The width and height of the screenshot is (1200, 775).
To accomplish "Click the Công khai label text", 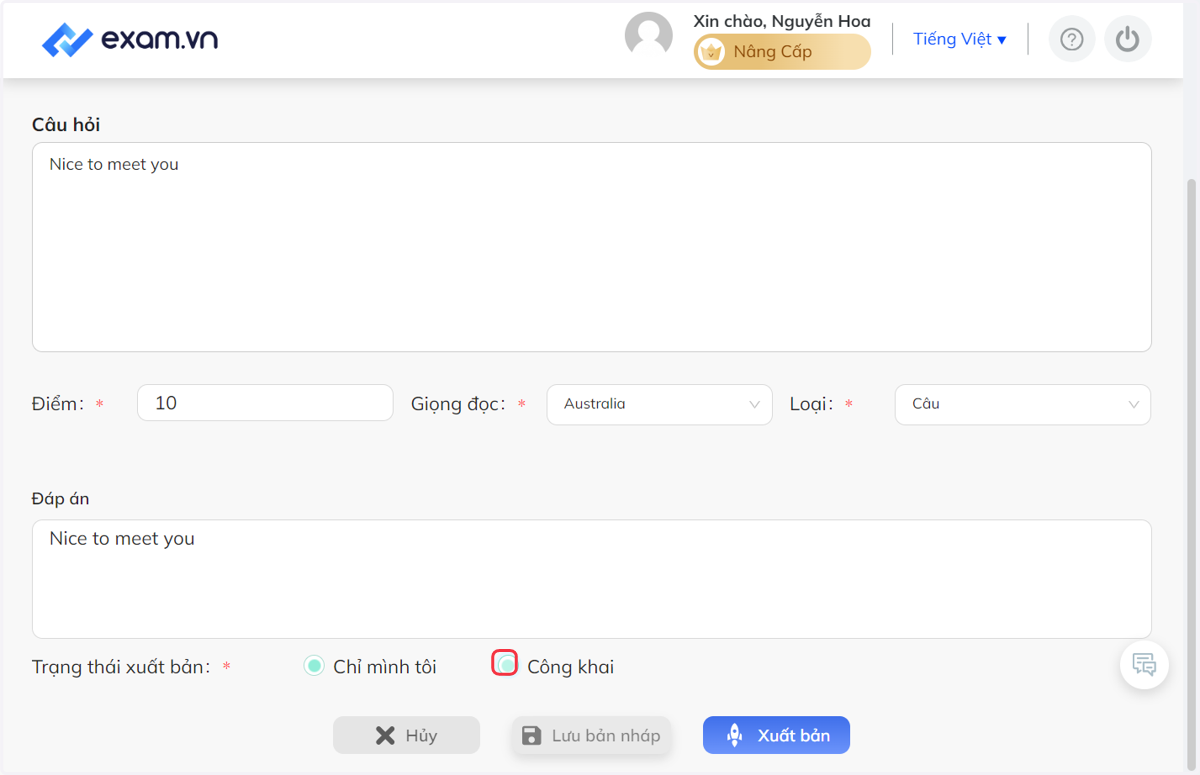I will click(x=571, y=667).
